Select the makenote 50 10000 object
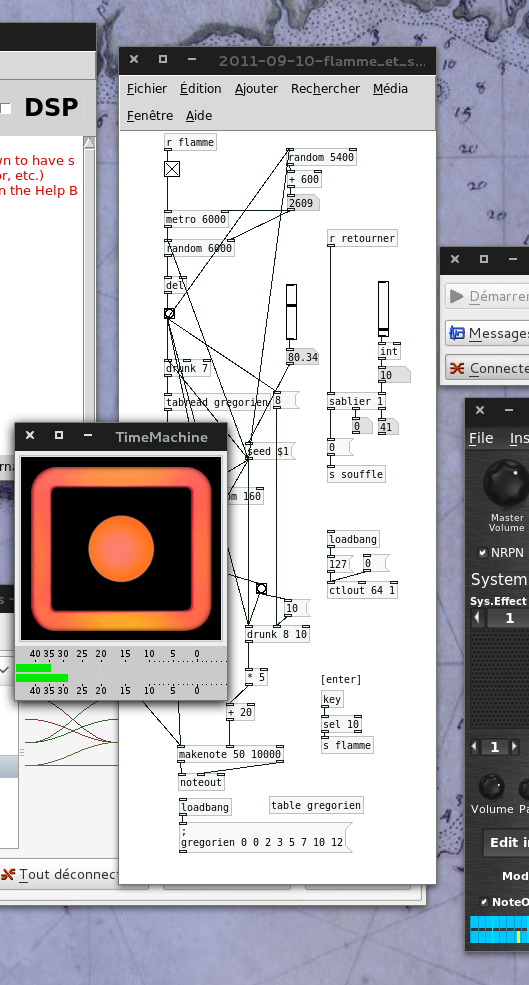This screenshot has height=985, width=529. pos(231,754)
